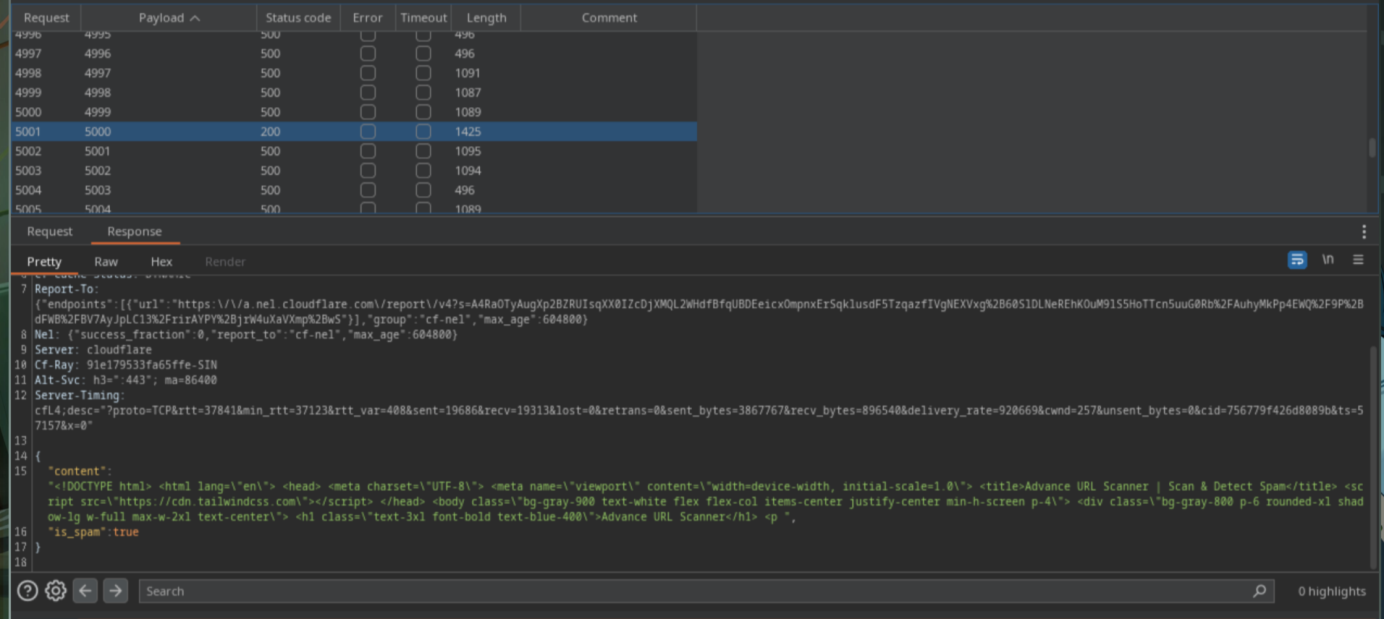This screenshot has height=619, width=1384.
Task: Tick Timeout checkbox in highlighted row 5001
Action: 423,131
